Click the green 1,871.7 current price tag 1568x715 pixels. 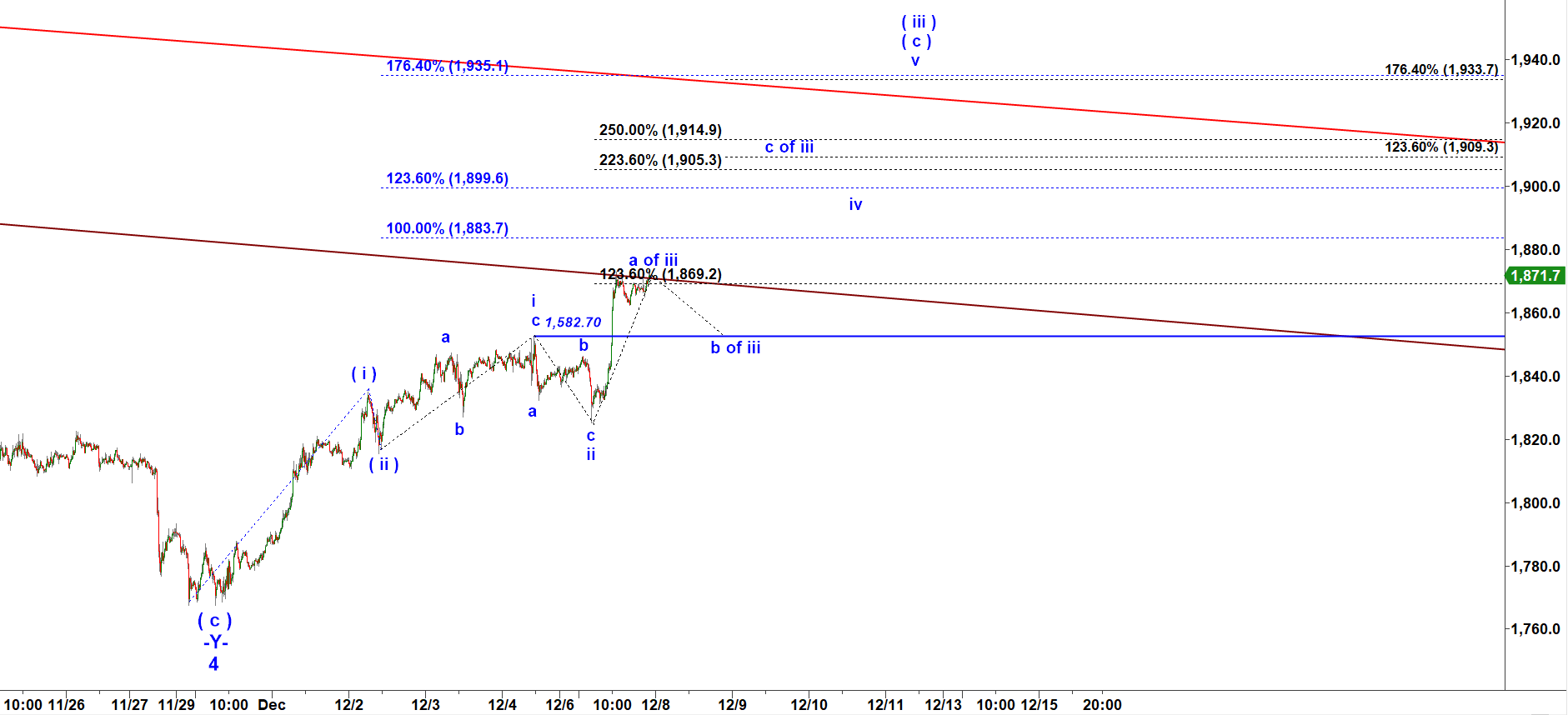pyautogui.click(x=1535, y=276)
